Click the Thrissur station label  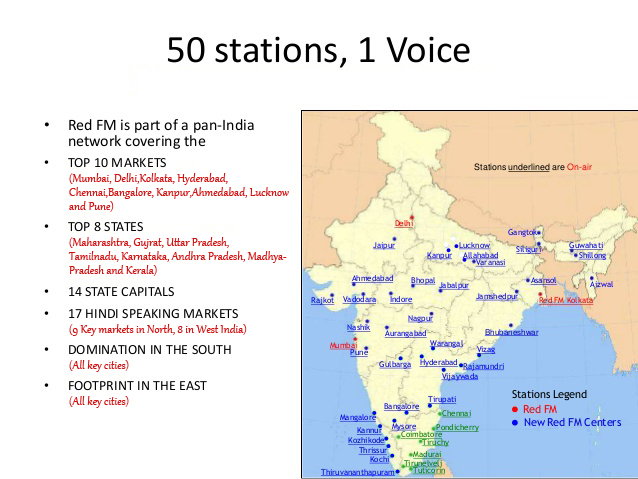373,451
